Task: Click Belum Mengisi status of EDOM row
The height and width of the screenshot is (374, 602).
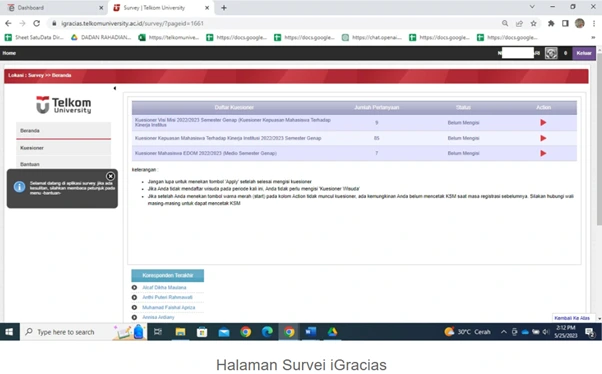Action: point(463,153)
